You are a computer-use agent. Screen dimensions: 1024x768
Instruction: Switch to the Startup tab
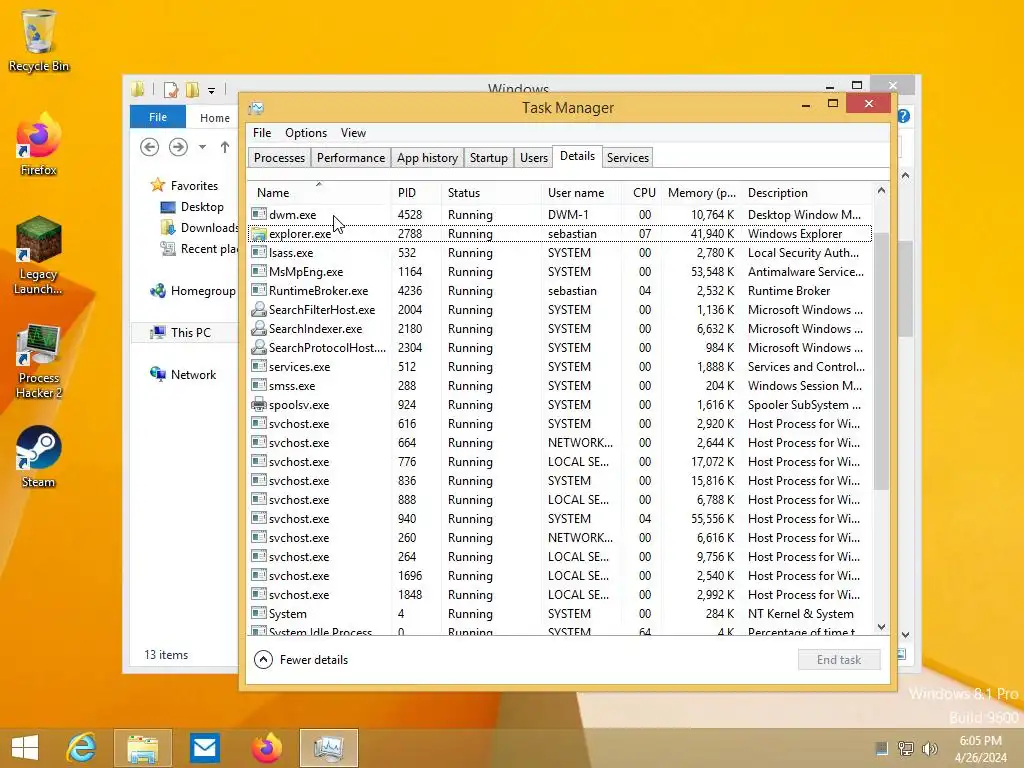click(488, 157)
